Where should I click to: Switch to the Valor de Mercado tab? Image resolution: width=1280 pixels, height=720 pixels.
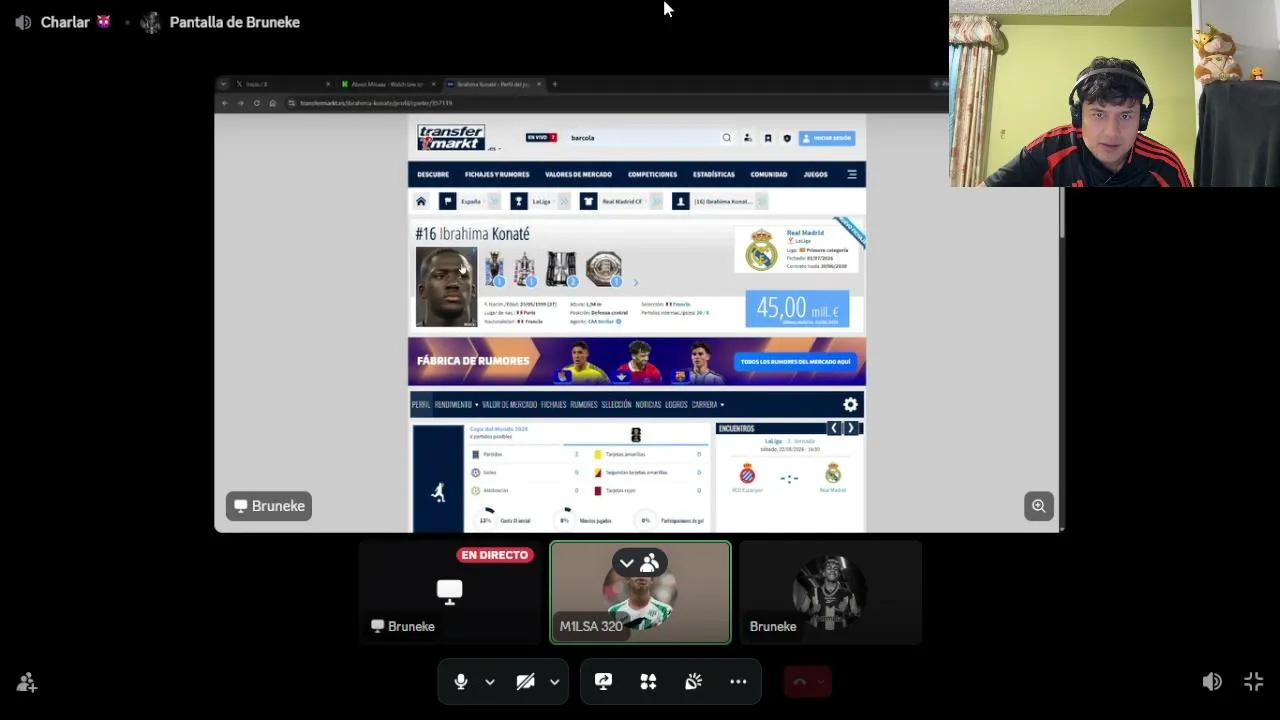tap(510, 405)
